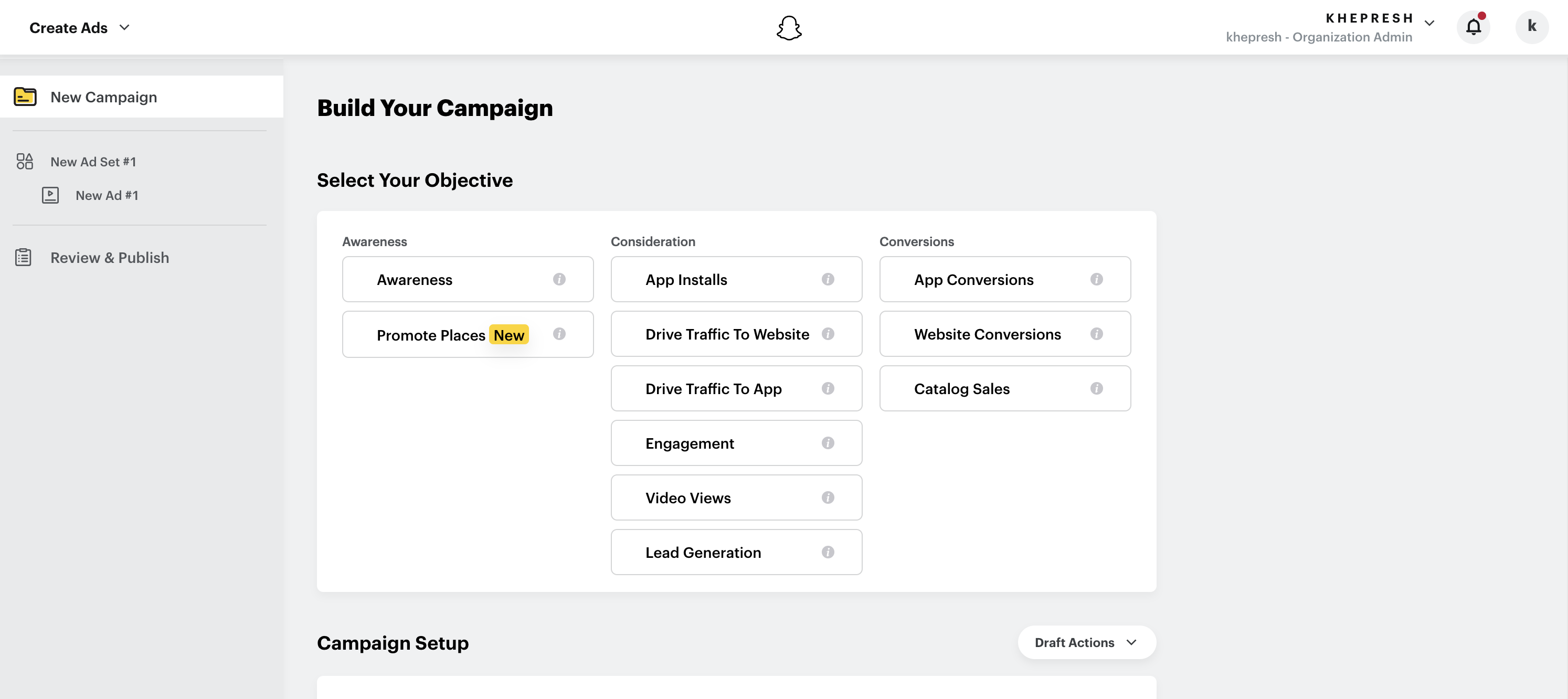
Task: Open the Draft Actions dropdown
Action: (x=1086, y=642)
